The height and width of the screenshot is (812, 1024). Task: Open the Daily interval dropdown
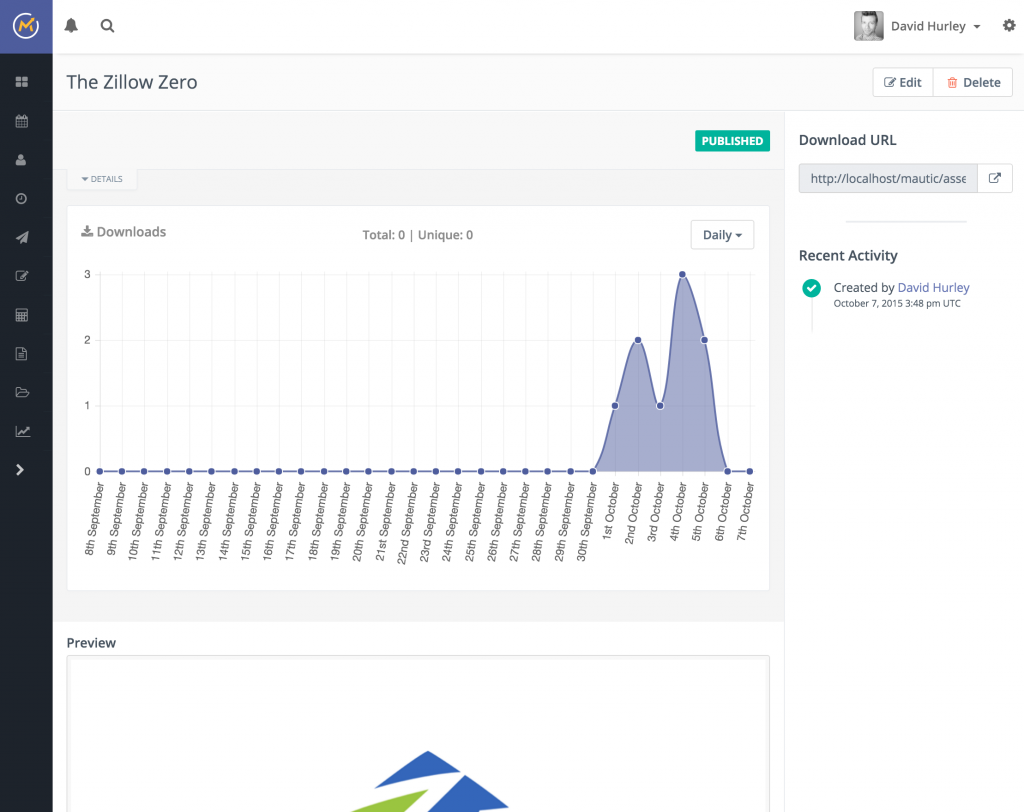tap(722, 235)
